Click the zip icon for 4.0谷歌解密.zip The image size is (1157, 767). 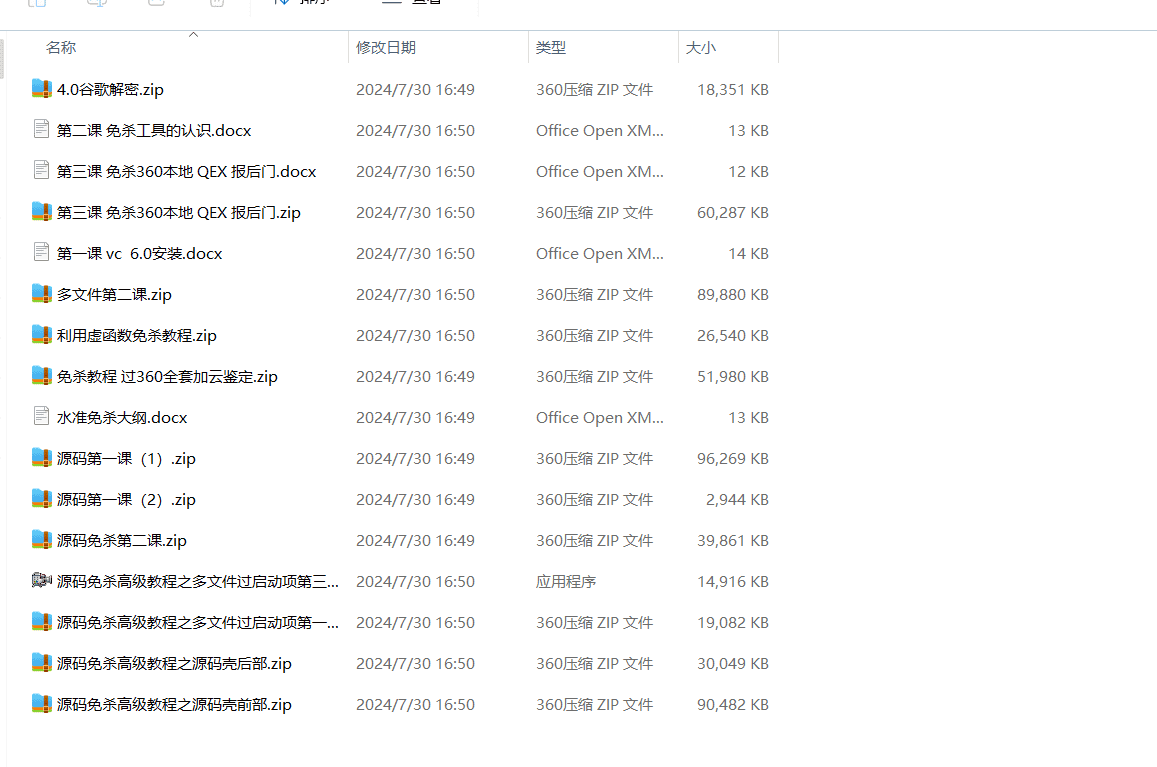click(x=41, y=89)
